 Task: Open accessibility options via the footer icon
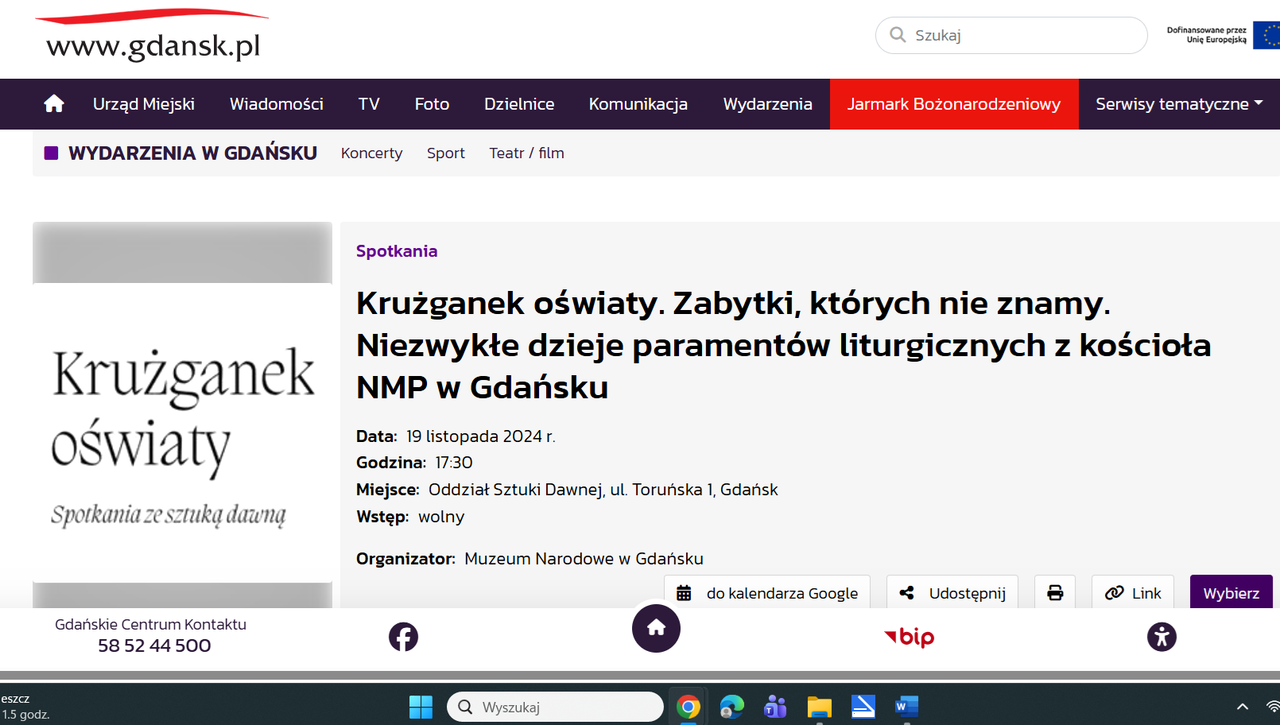click(x=1162, y=636)
